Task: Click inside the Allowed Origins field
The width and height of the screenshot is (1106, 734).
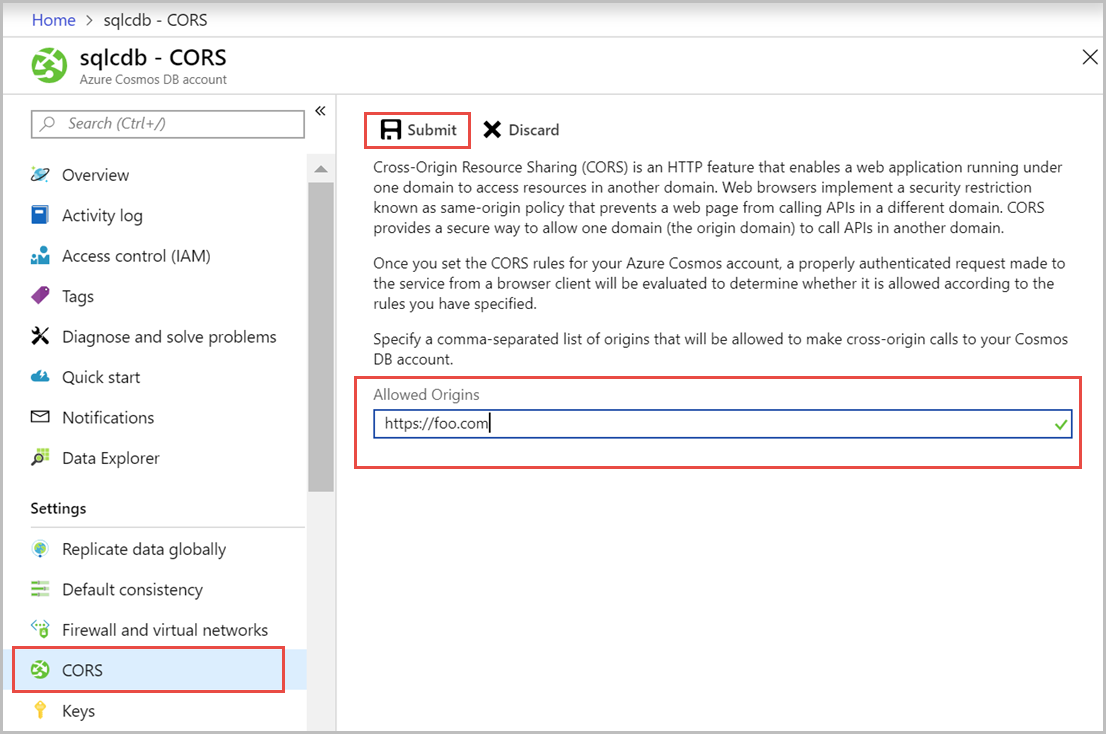Action: click(720, 423)
